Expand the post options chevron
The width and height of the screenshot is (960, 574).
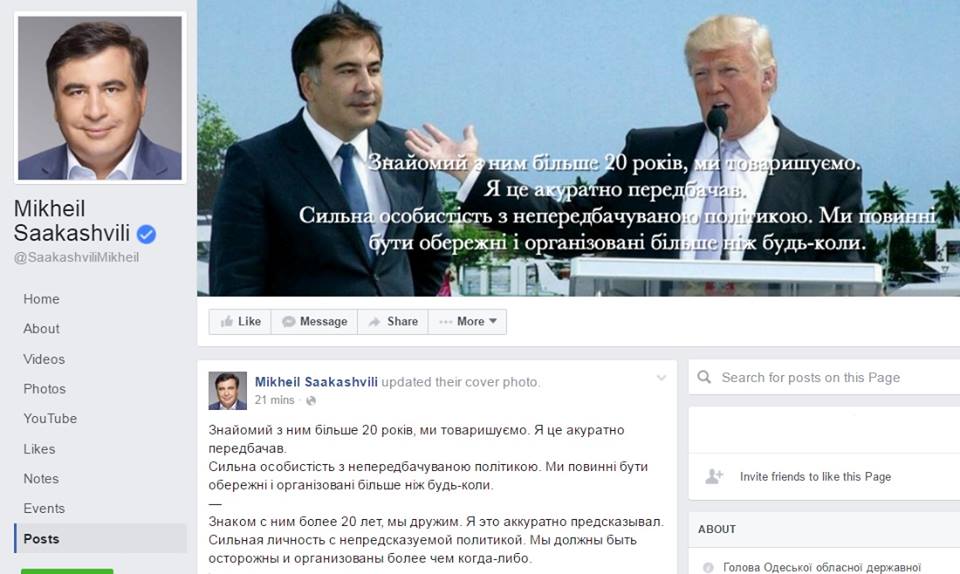pos(661,378)
